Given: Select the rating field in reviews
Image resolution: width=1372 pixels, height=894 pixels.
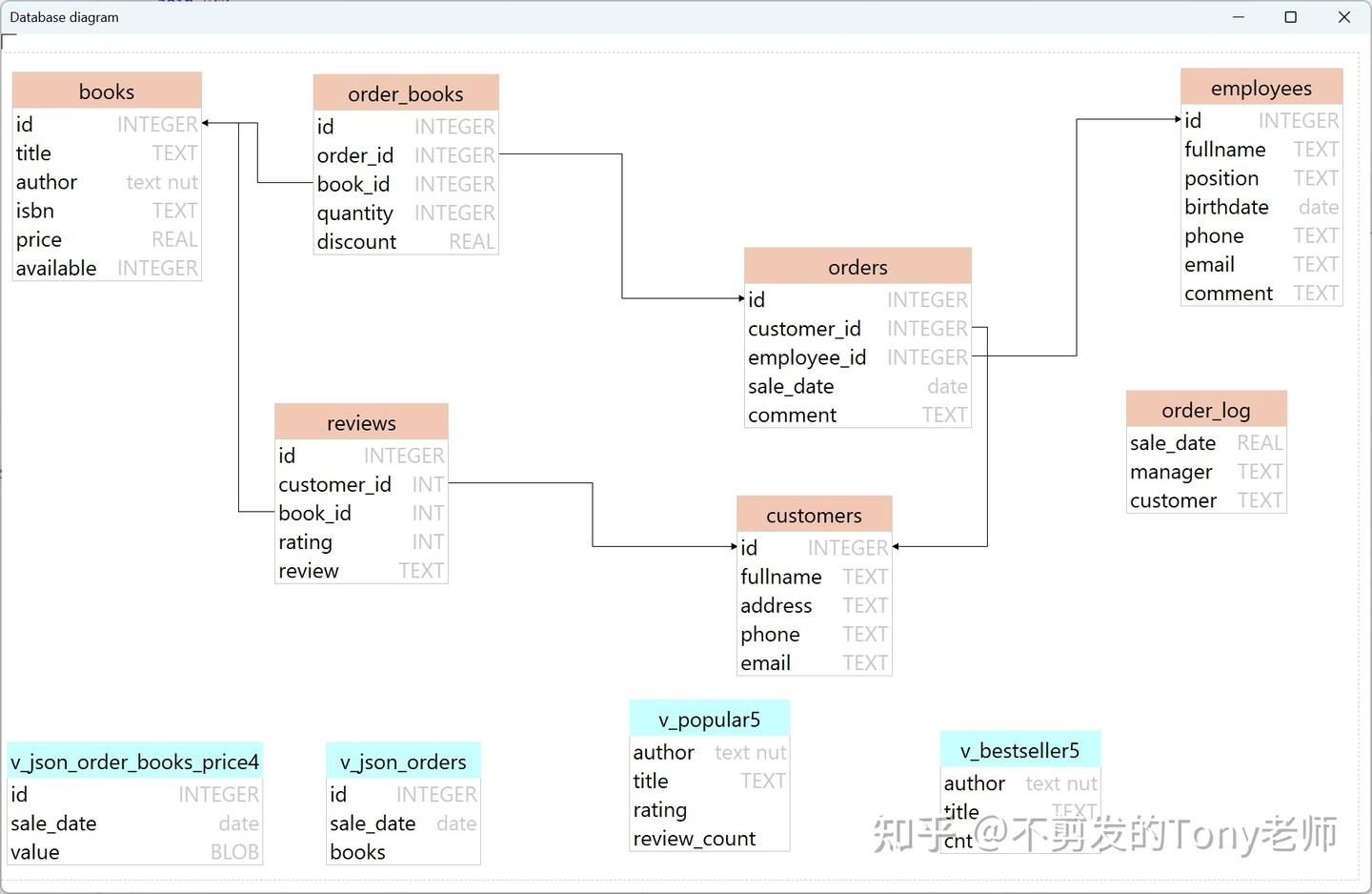Looking at the screenshot, I should [x=305, y=541].
